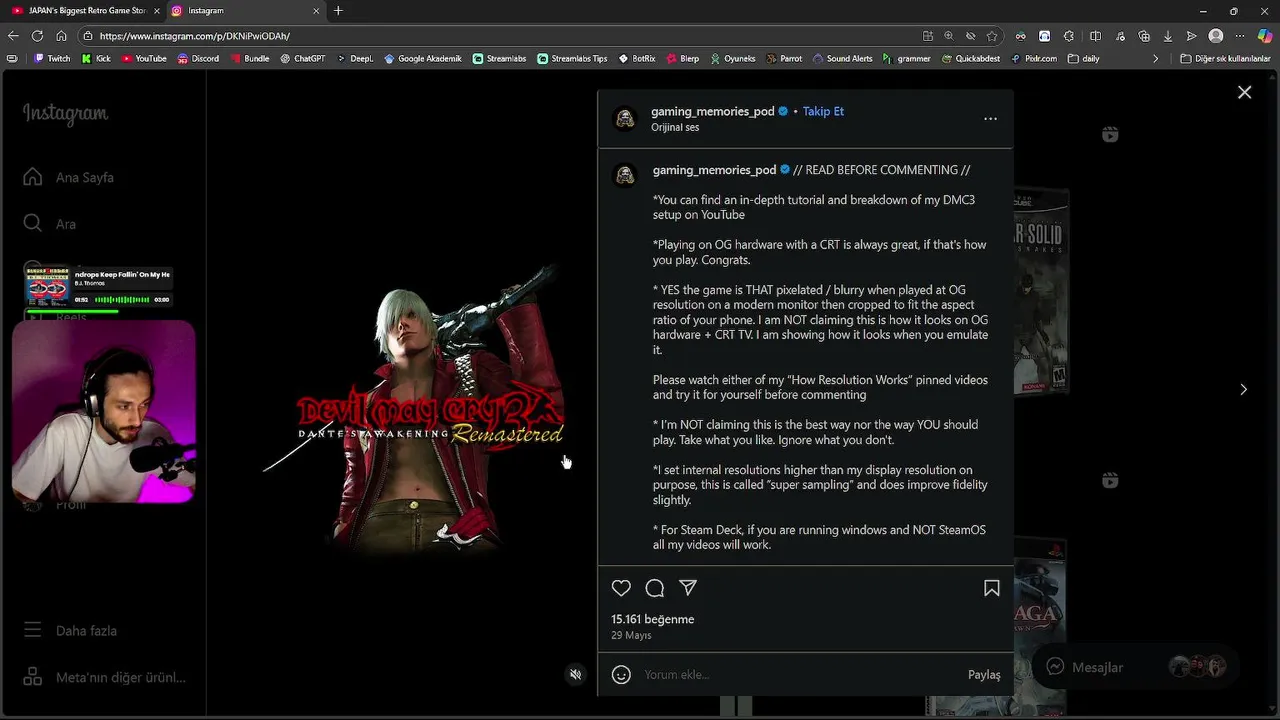Click the address bar URL

(195, 36)
